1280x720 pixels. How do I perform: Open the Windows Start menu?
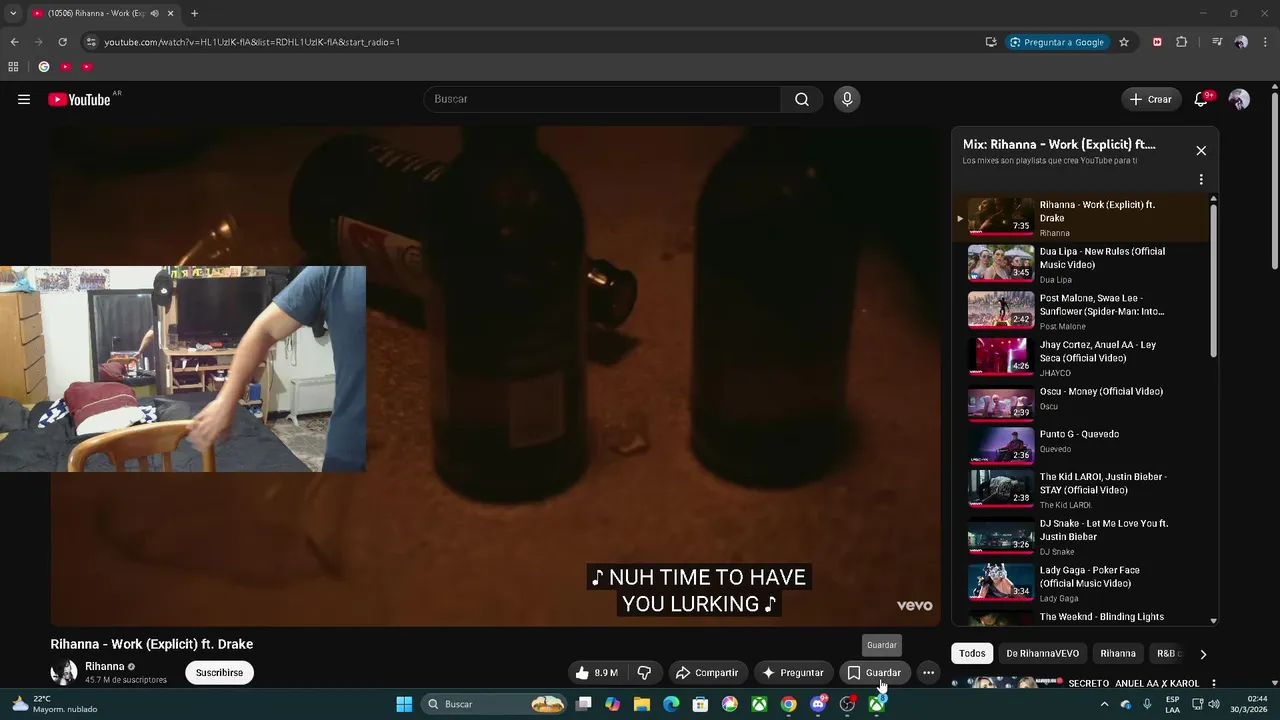coord(404,704)
